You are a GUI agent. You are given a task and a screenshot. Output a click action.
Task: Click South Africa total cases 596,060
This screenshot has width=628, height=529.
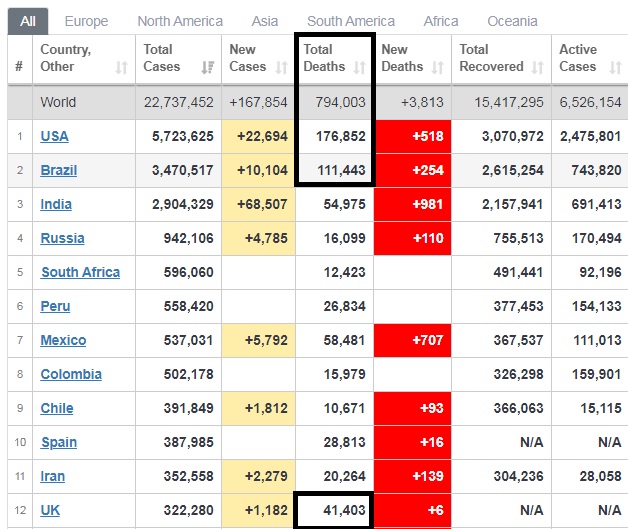pyautogui.click(x=188, y=273)
